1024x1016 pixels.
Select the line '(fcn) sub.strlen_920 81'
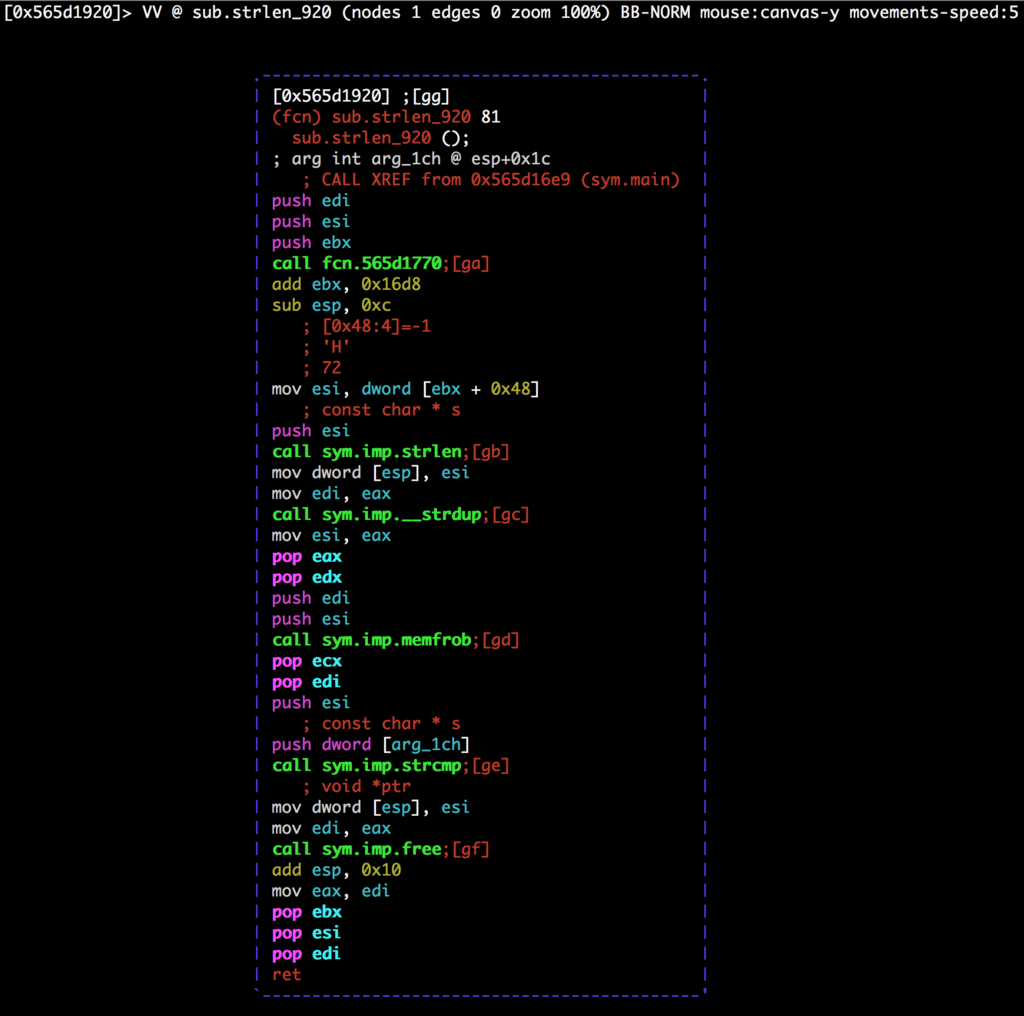click(386, 117)
